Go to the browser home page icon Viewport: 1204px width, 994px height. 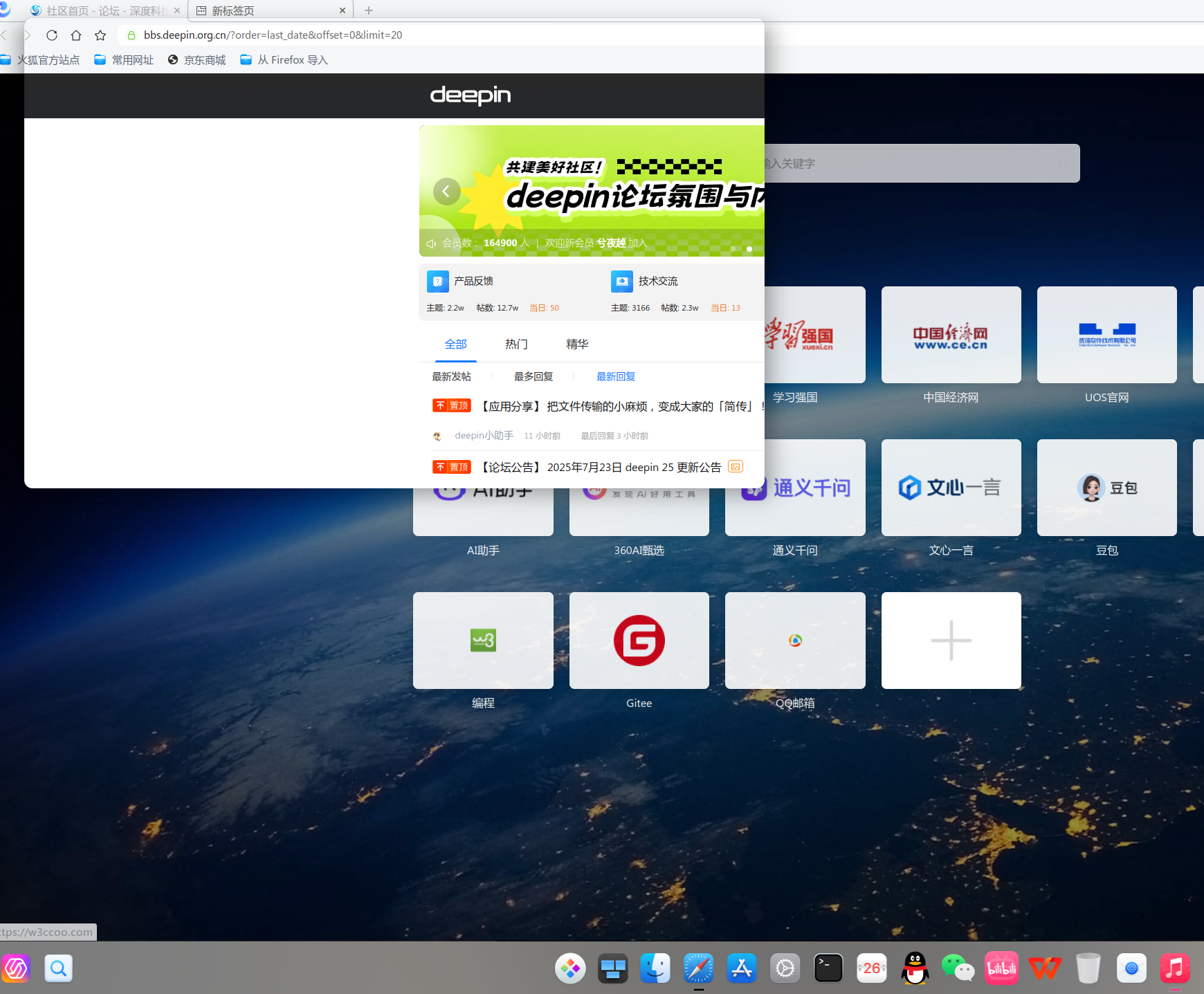click(76, 35)
